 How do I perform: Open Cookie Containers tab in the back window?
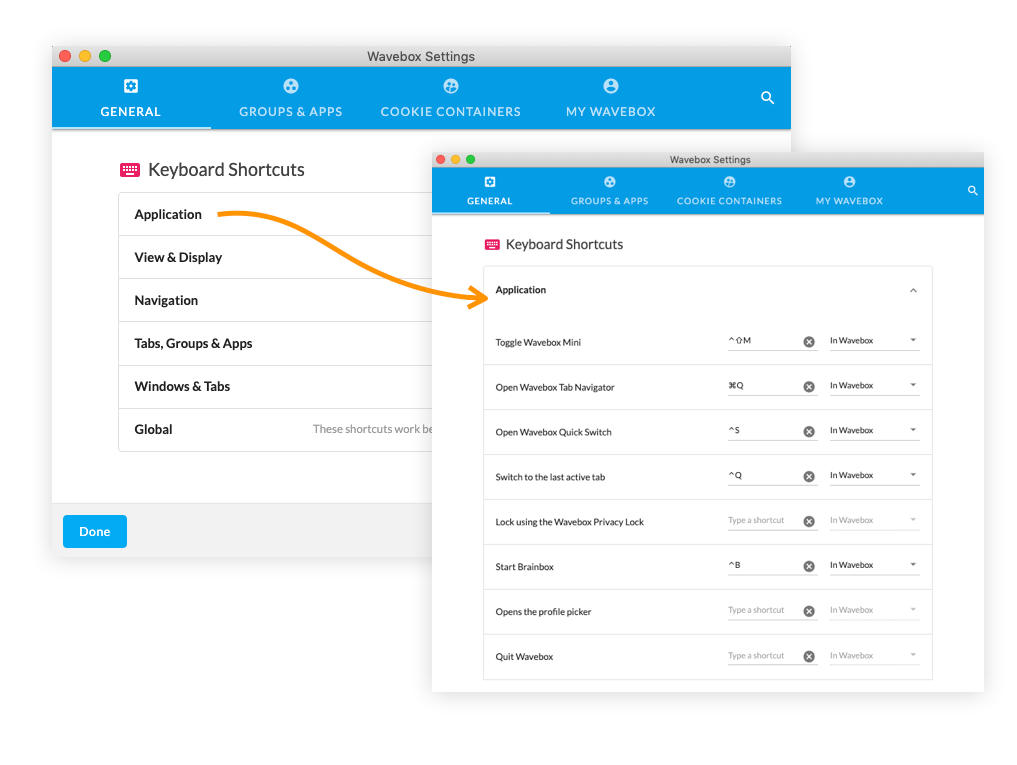[x=450, y=98]
